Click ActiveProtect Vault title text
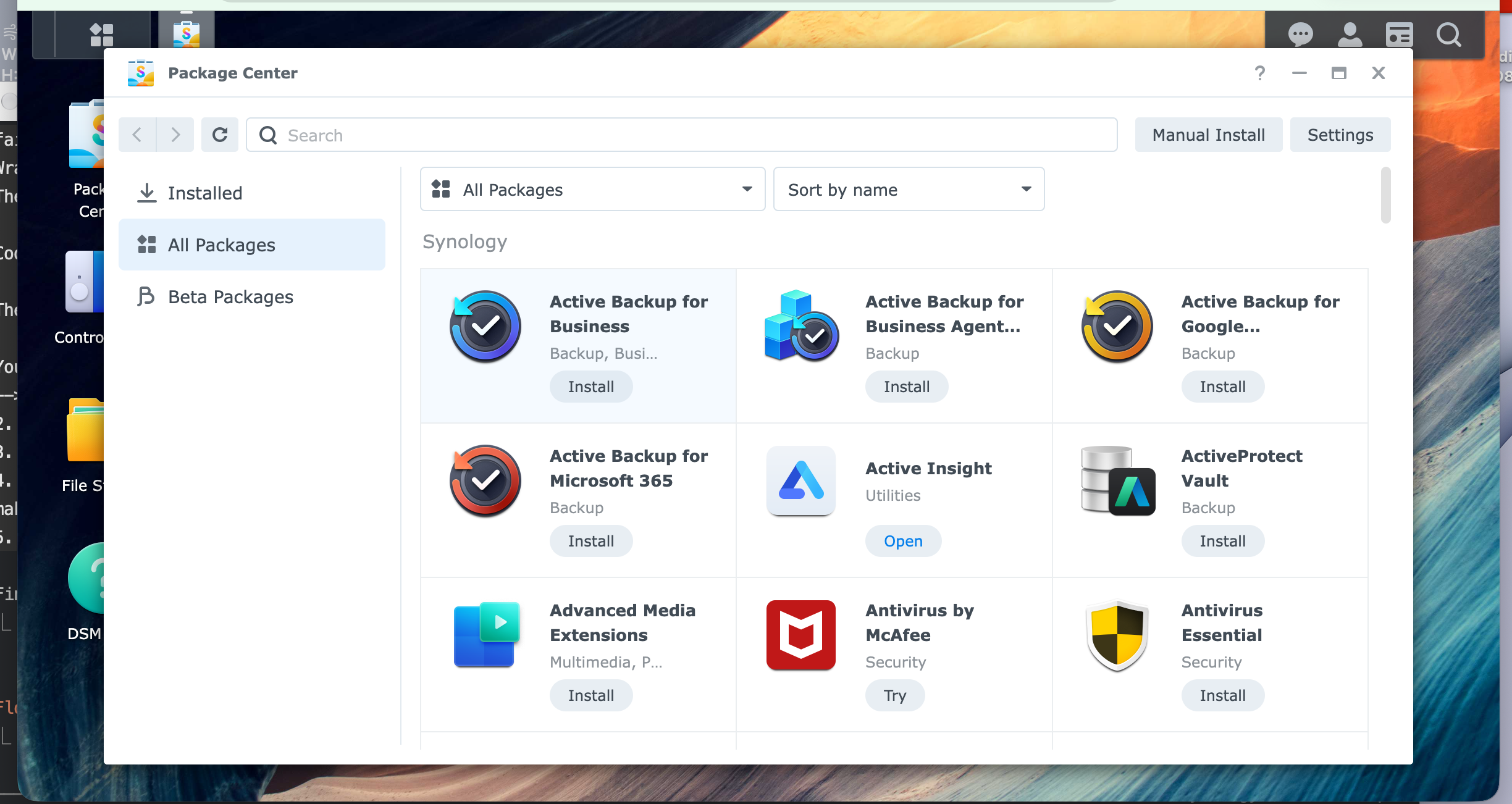 [1241, 468]
